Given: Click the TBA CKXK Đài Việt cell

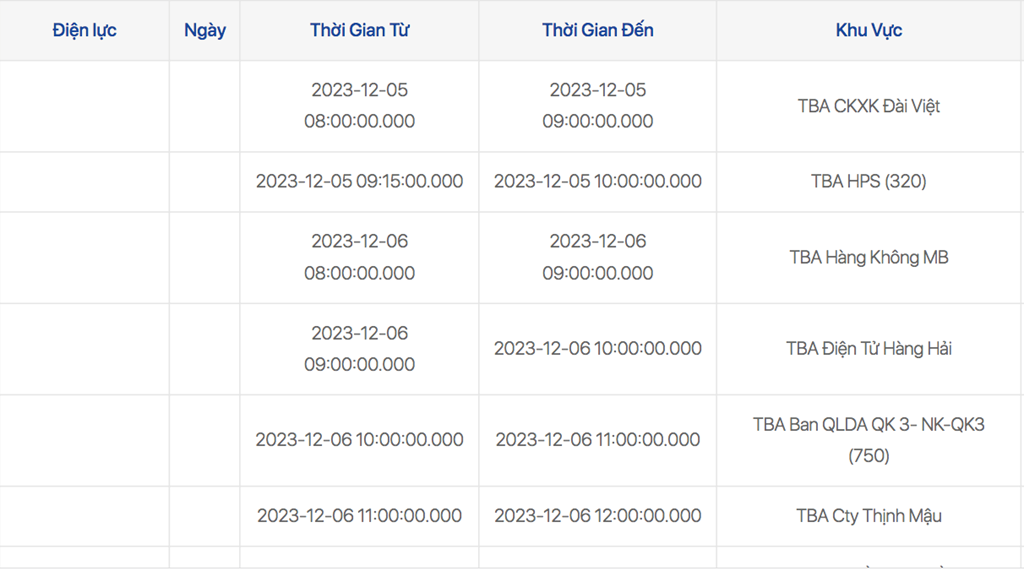Looking at the screenshot, I should pos(869,106).
